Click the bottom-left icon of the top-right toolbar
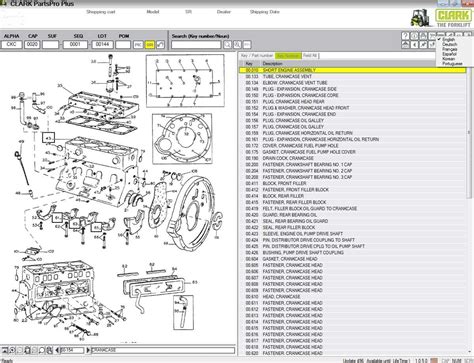Viewport: 474px width, 363px height. 405,45
